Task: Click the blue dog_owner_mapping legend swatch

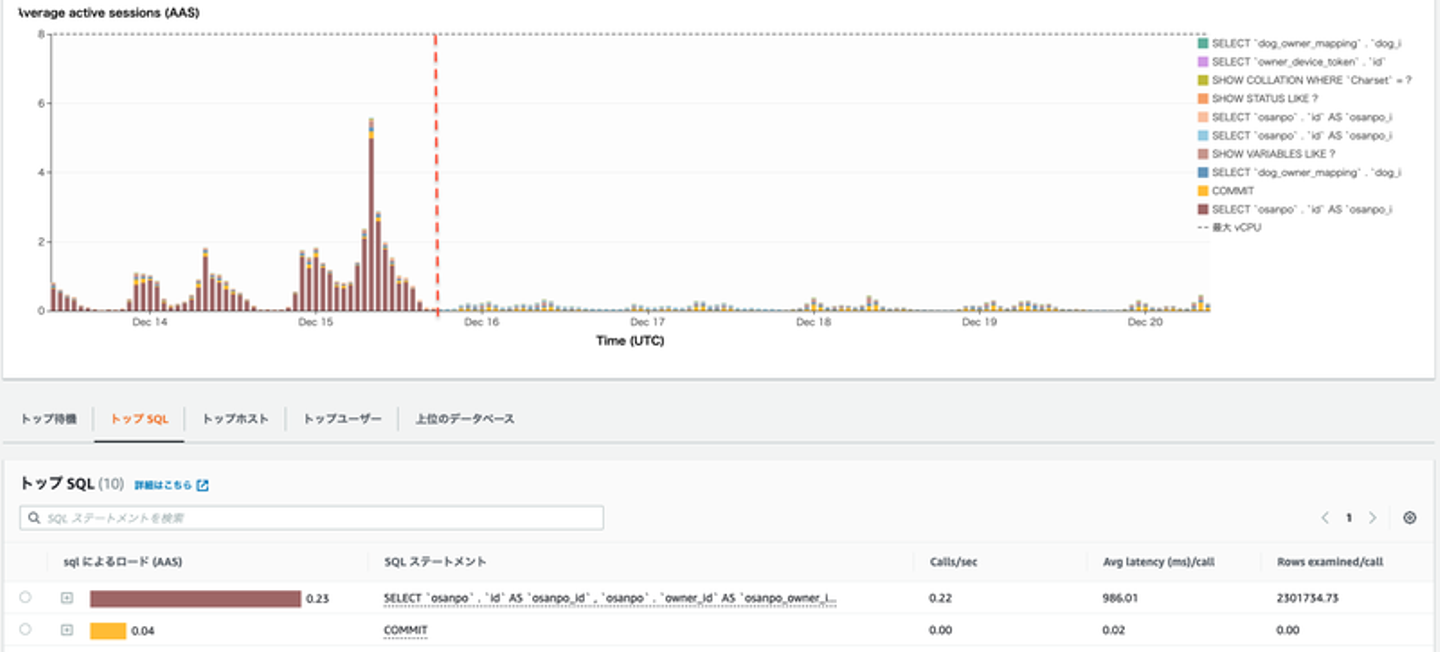Action: click(x=1203, y=172)
